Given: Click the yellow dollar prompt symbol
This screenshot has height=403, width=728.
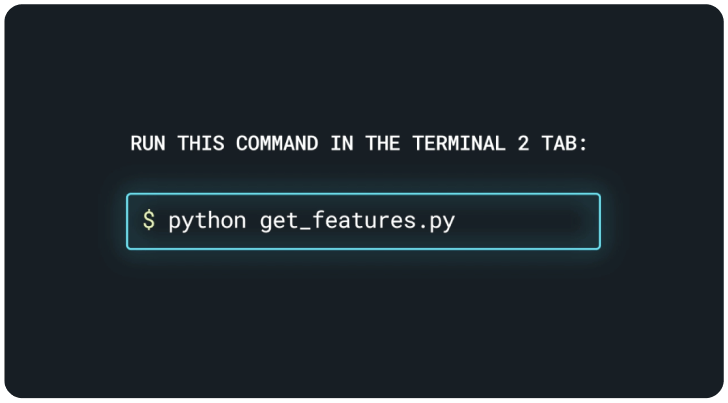Looking at the screenshot, I should (x=148, y=220).
